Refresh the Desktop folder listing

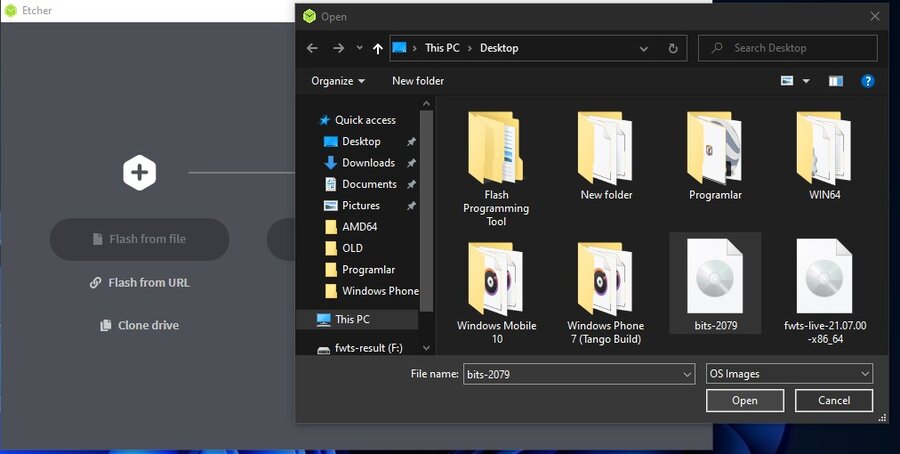click(x=673, y=49)
